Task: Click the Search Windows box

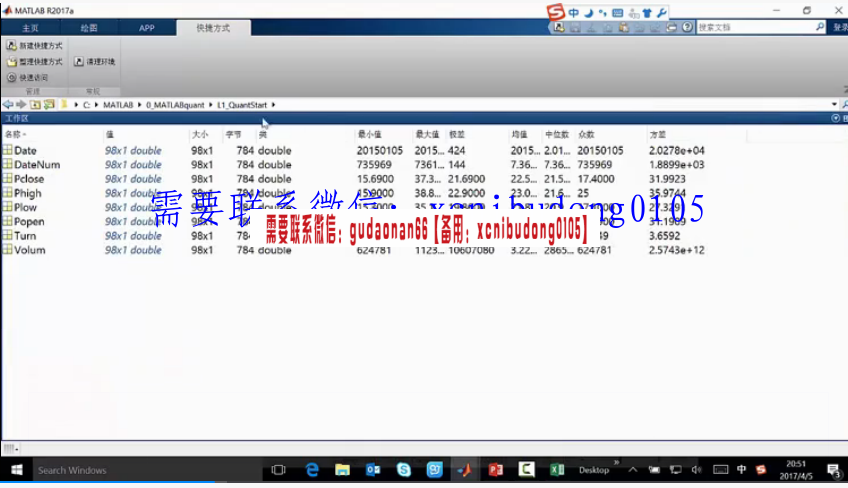Action: [146, 470]
